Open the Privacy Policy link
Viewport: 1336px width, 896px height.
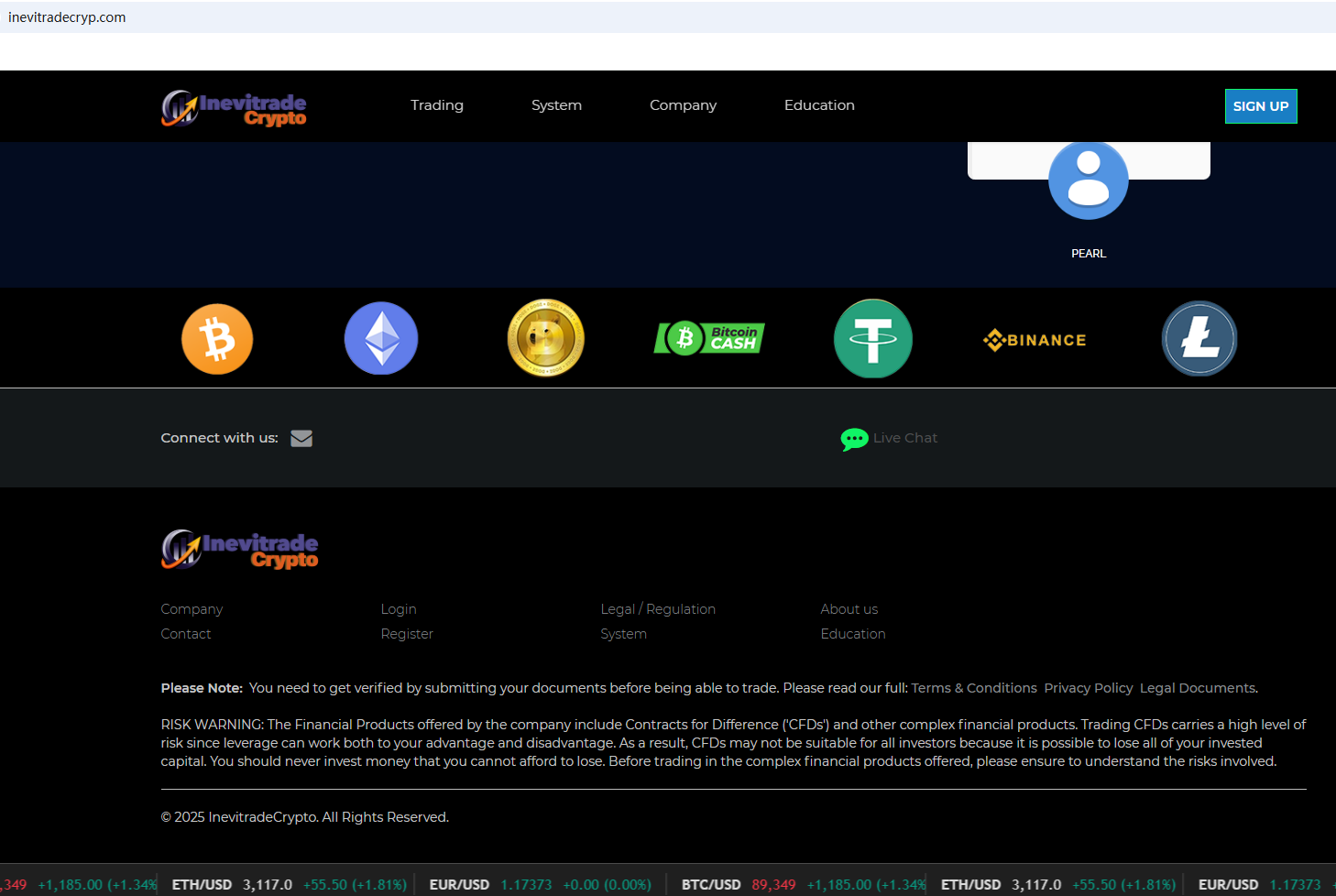(x=1089, y=688)
